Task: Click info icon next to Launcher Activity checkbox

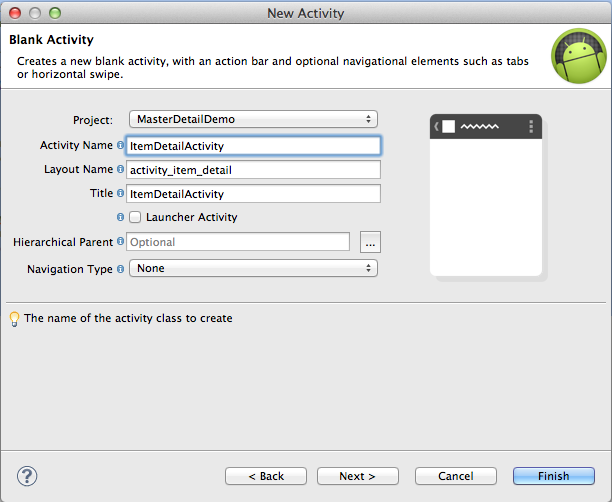Action: [120, 217]
